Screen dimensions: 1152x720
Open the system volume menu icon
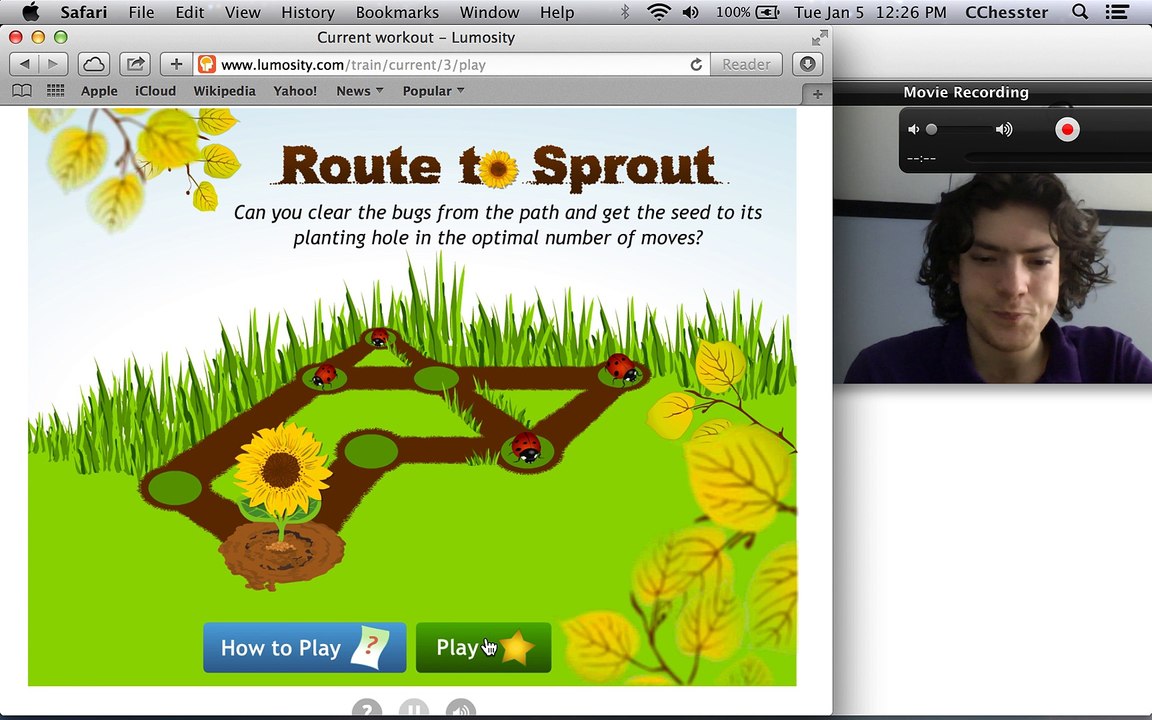point(691,12)
